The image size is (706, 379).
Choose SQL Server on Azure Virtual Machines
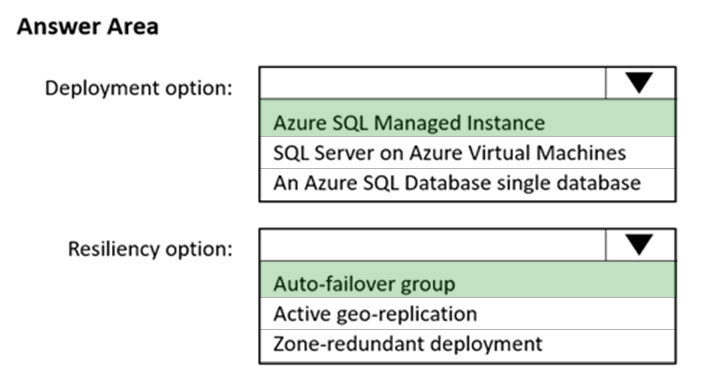pyautogui.click(x=467, y=153)
